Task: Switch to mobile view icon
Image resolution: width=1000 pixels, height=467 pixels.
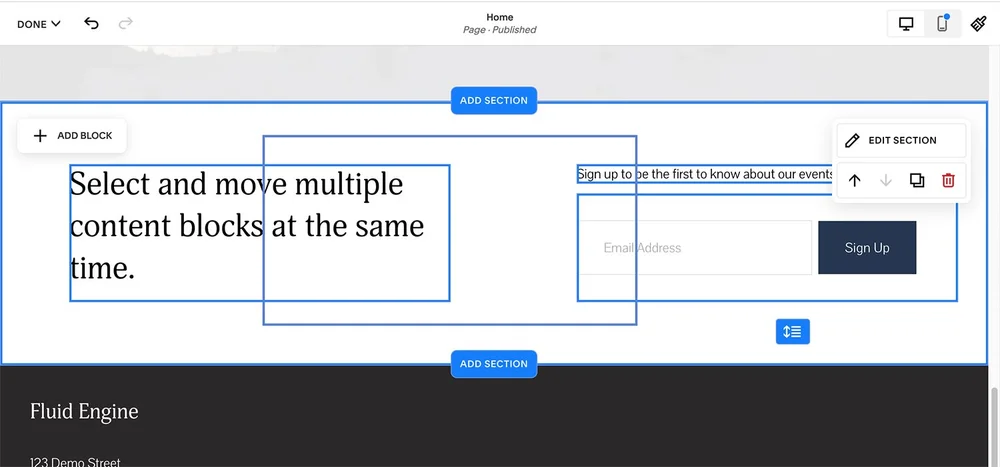Action: (x=942, y=24)
